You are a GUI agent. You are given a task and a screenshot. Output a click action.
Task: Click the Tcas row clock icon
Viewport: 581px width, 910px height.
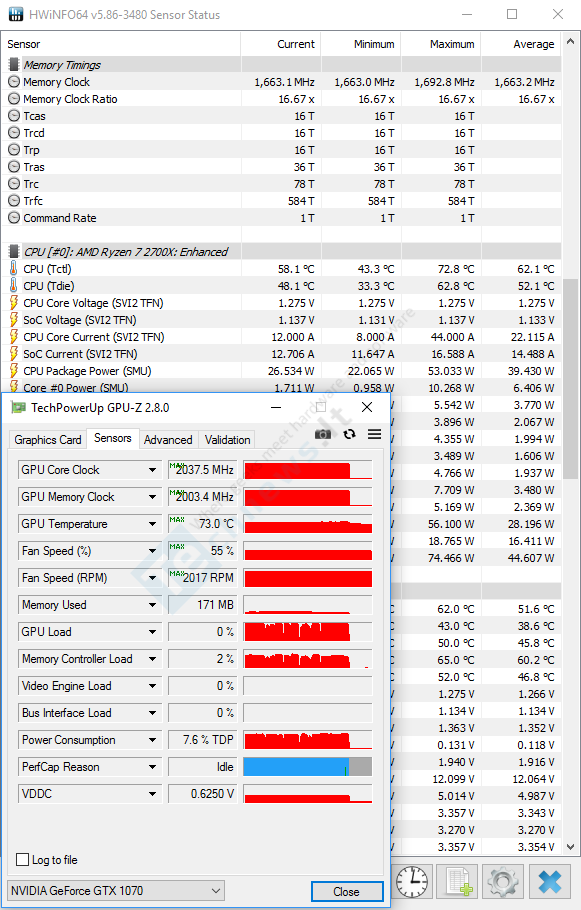[14, 115]
